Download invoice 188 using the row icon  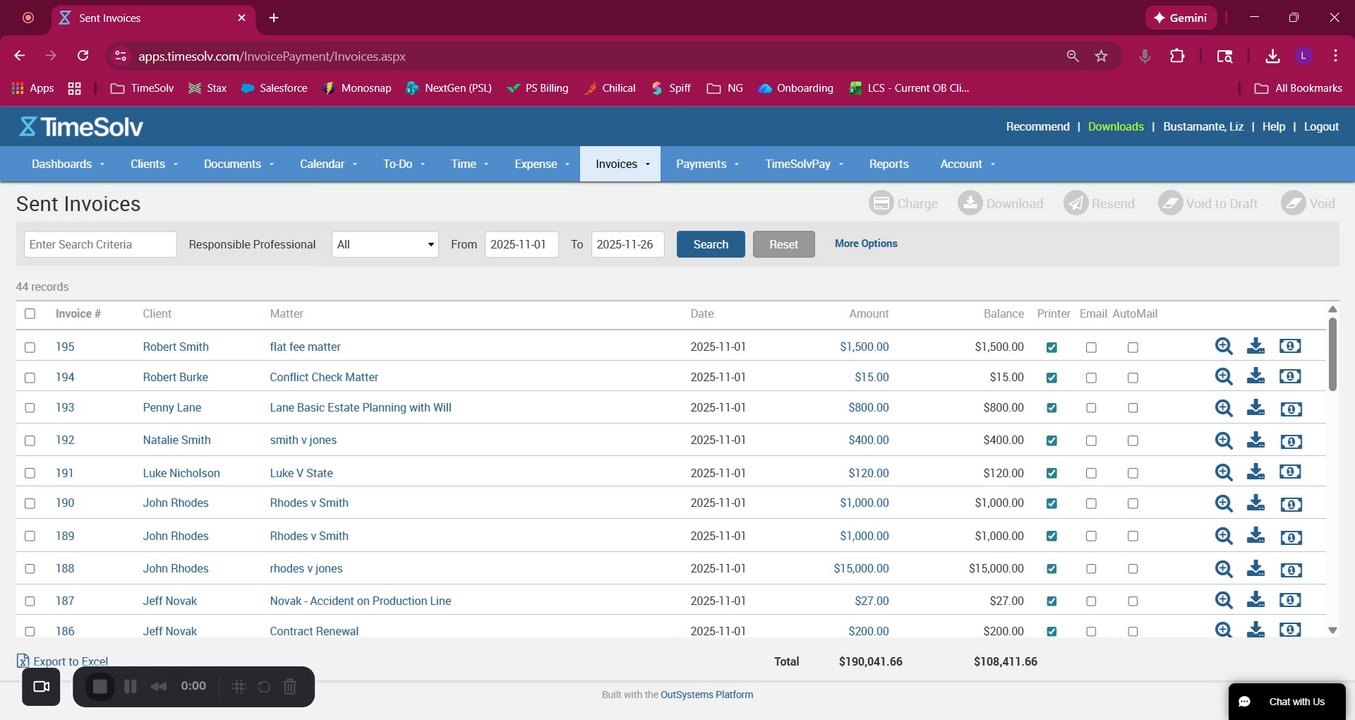(1256, 568)
